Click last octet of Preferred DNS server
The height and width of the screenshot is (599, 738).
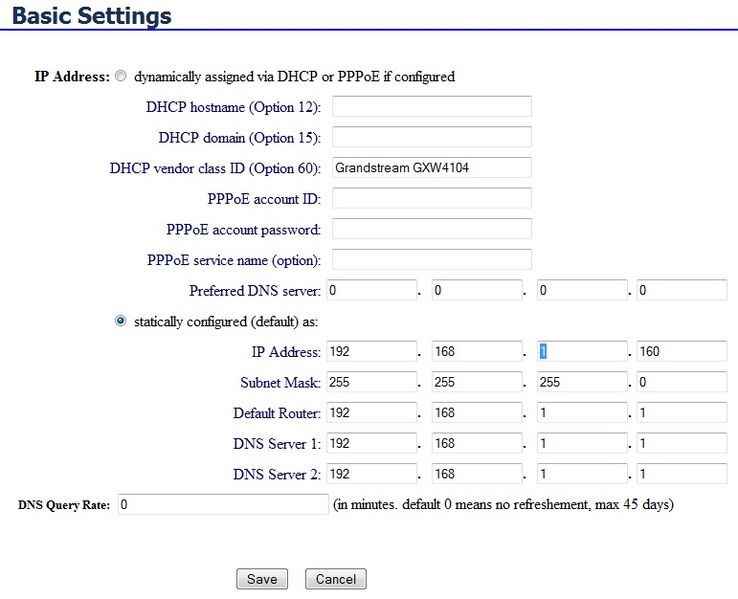click(x=681, y=291)
